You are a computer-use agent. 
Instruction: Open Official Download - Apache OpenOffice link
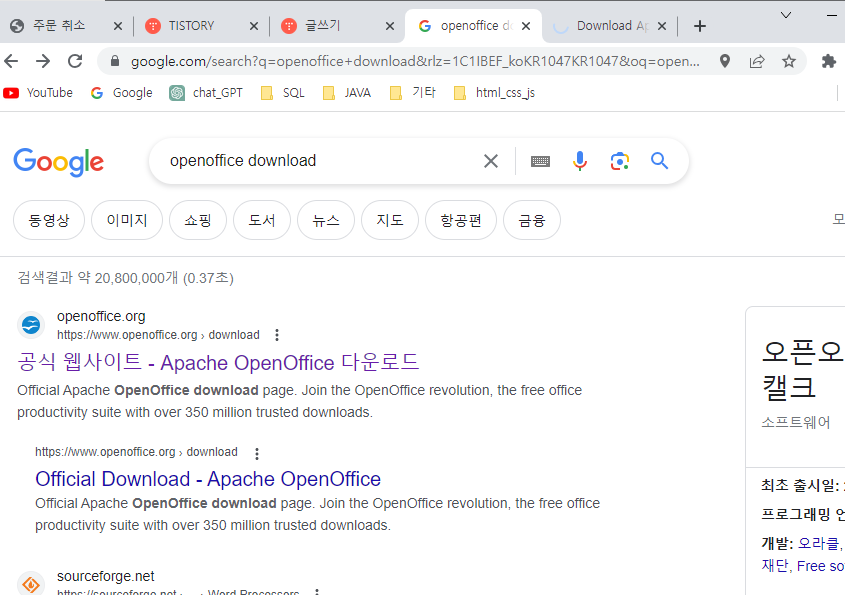(208, 479)
